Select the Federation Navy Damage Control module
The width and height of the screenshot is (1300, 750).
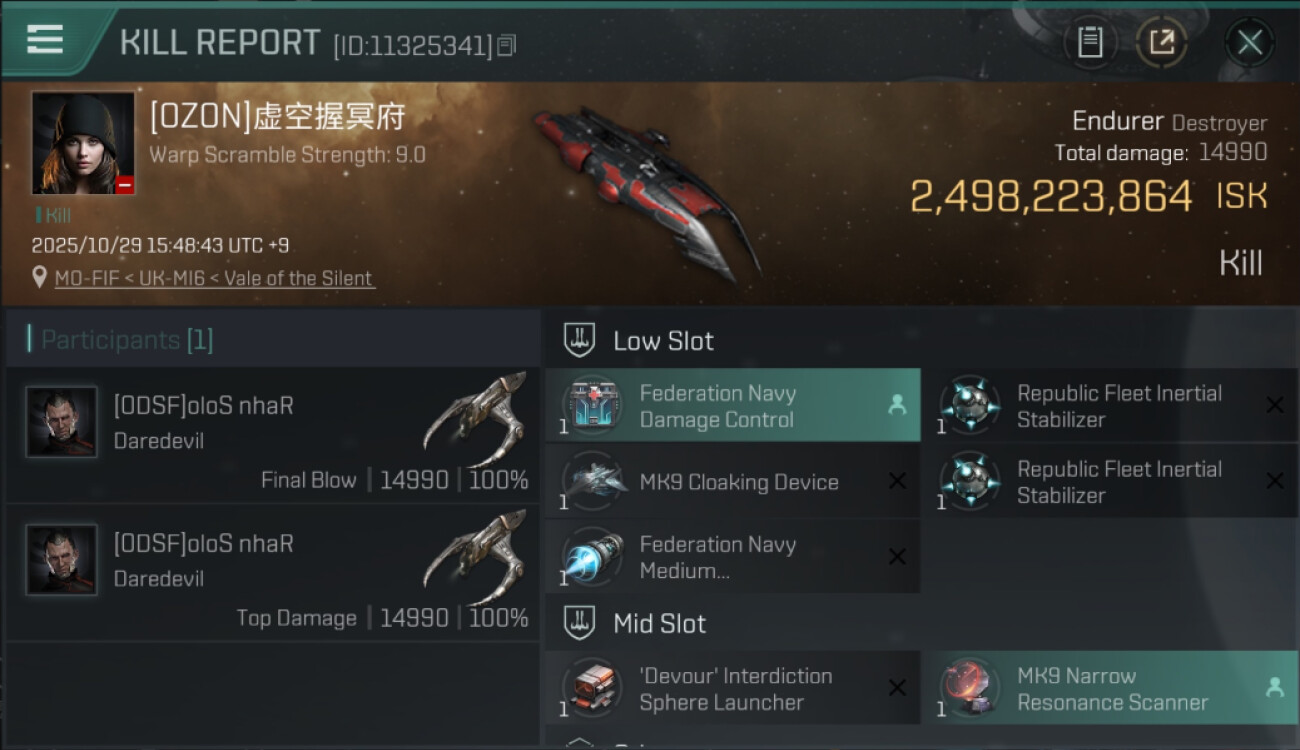[732, 406]
